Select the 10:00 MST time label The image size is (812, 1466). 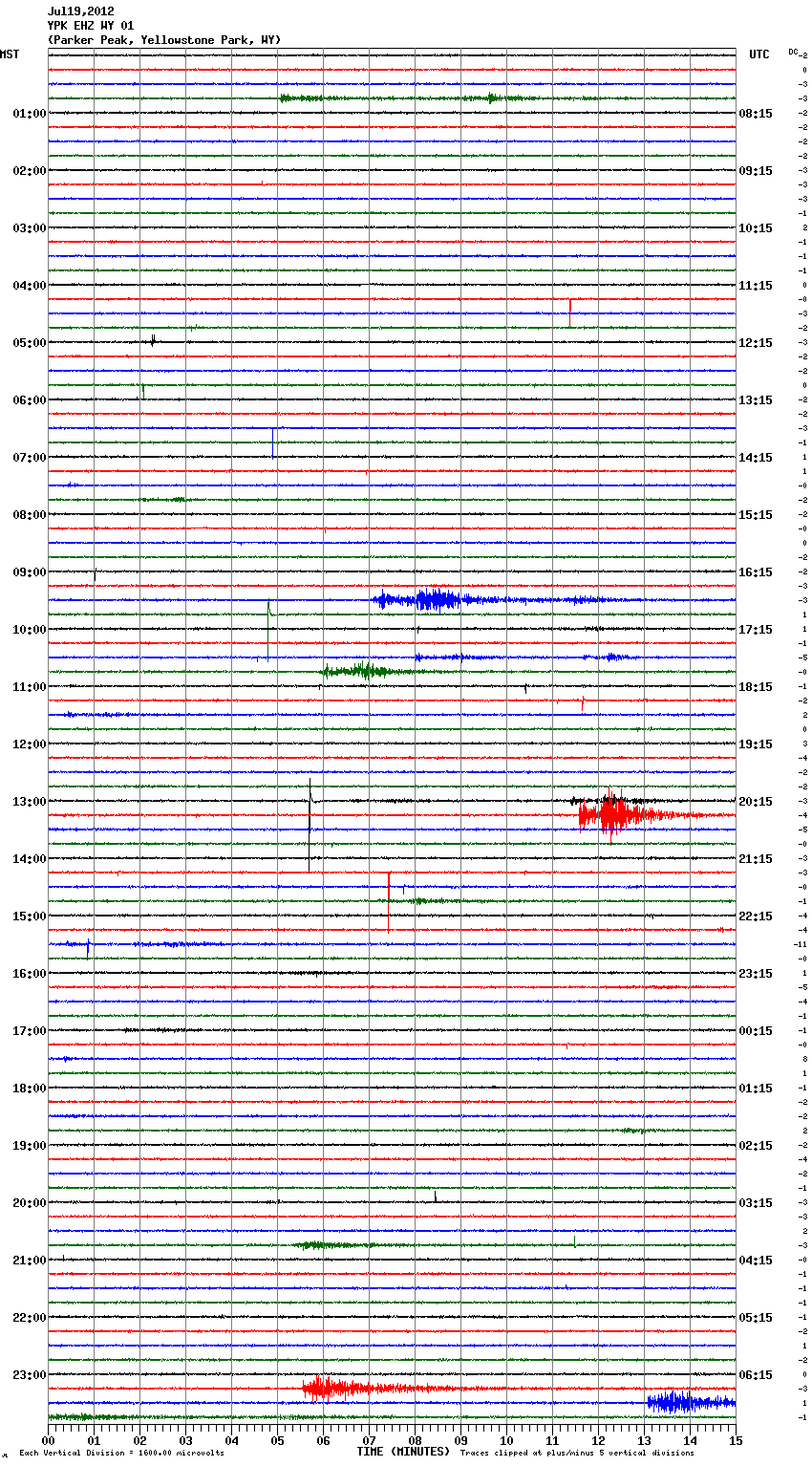29,630
